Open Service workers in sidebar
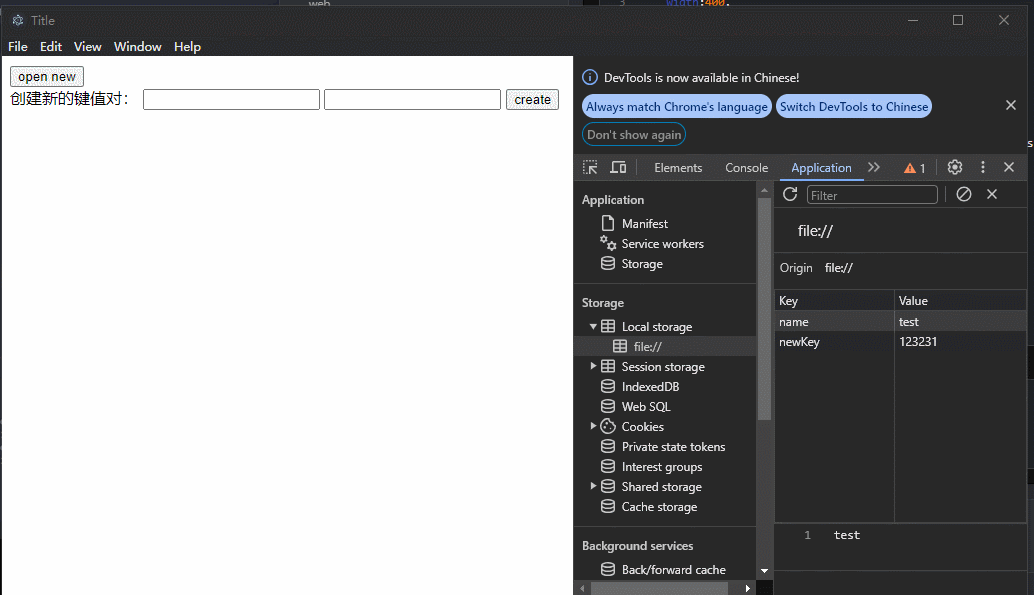 click(662, 244)
